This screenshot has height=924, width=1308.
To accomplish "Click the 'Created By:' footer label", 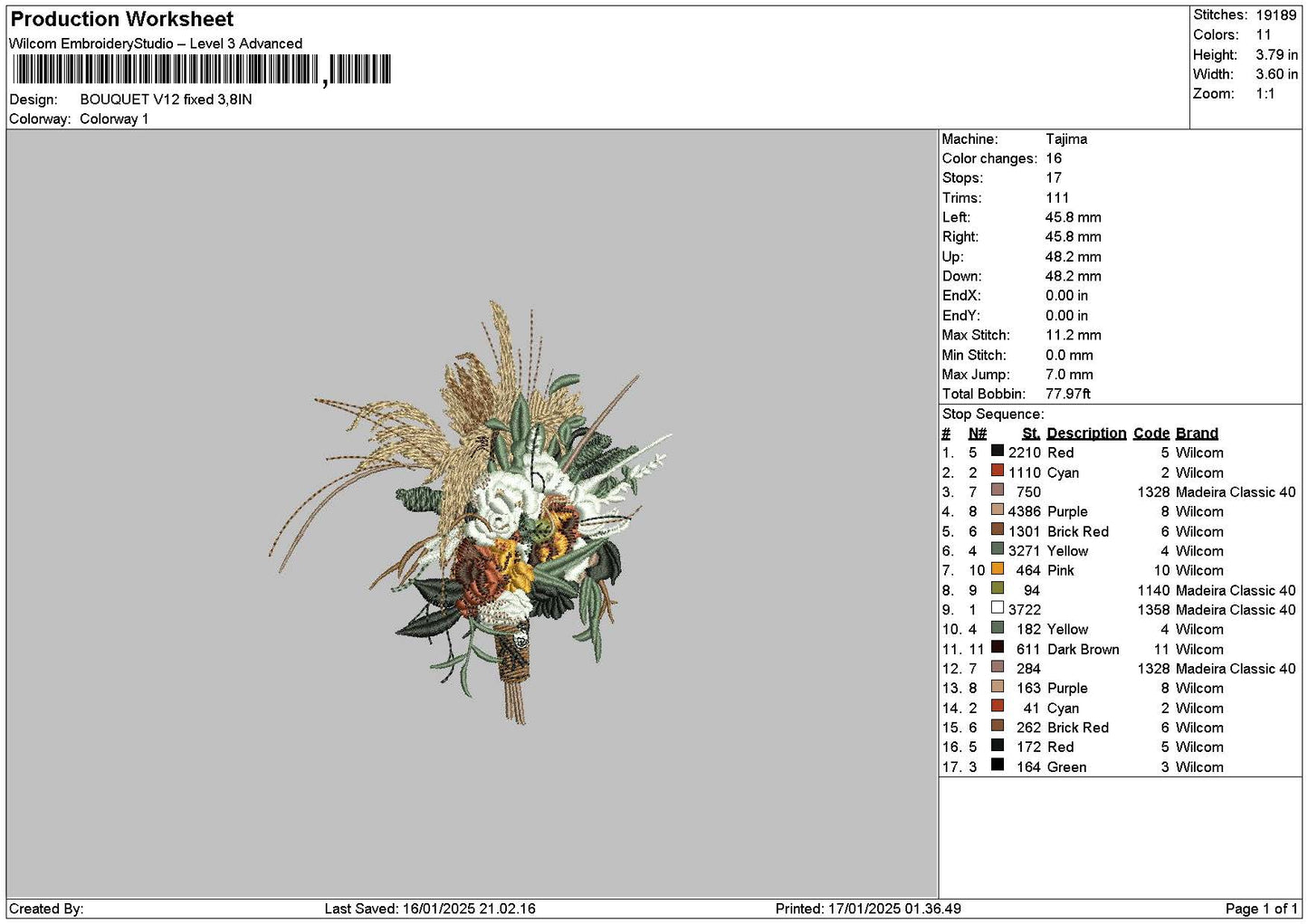I will tap(46, 909).
